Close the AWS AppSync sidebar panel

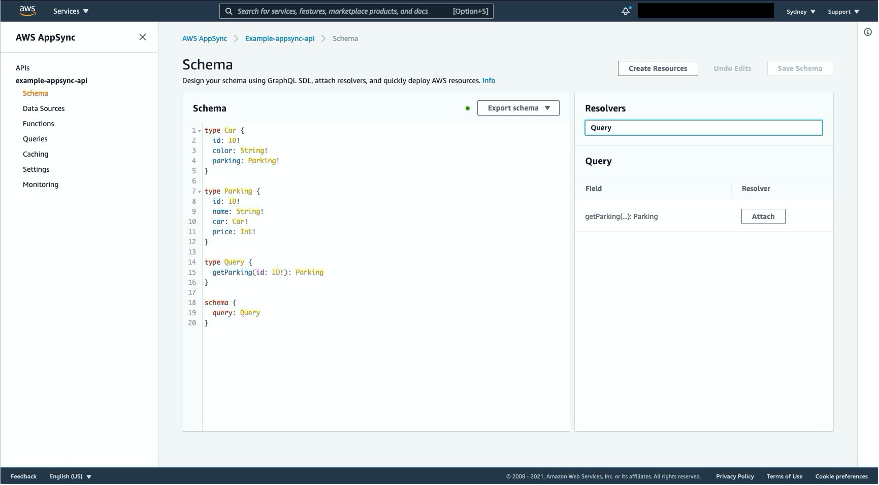click(x=142, y=37)
